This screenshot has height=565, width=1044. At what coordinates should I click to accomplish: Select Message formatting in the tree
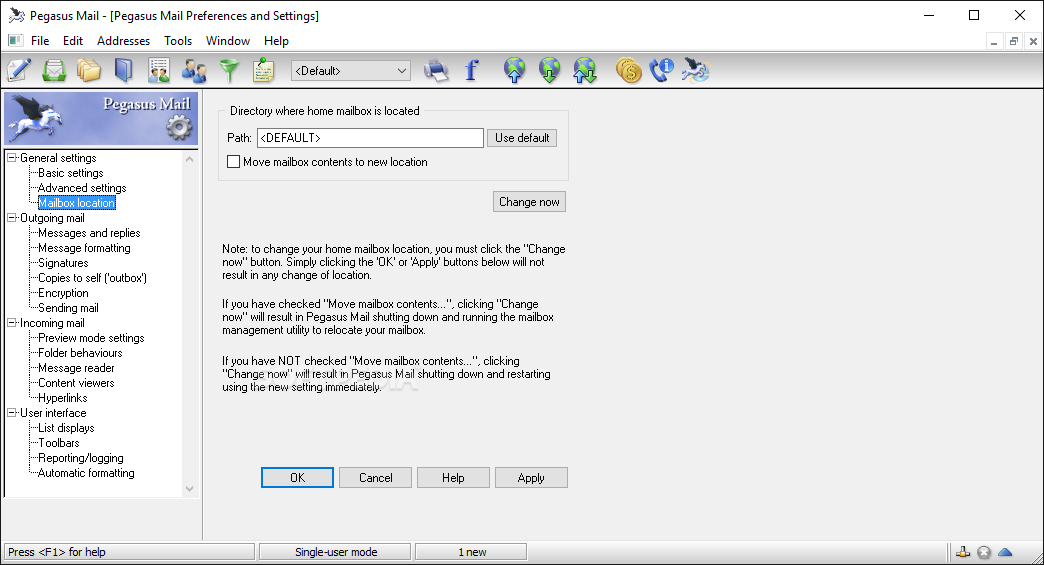[x=84, y=248]
